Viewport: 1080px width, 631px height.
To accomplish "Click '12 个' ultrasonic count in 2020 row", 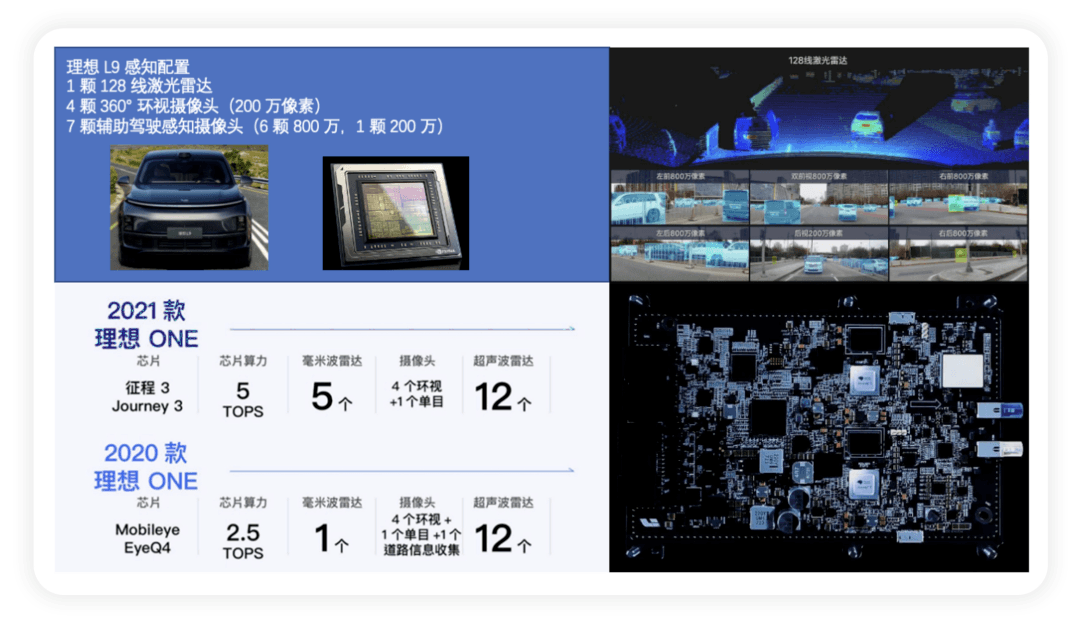I will (503, 539).
